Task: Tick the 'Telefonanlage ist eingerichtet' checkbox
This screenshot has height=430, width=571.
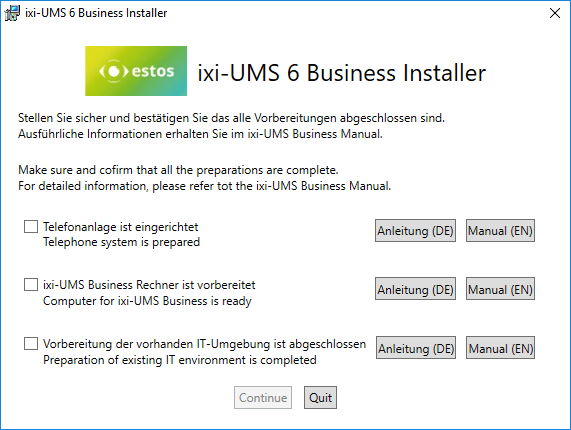Action: [x=31, y=226]
